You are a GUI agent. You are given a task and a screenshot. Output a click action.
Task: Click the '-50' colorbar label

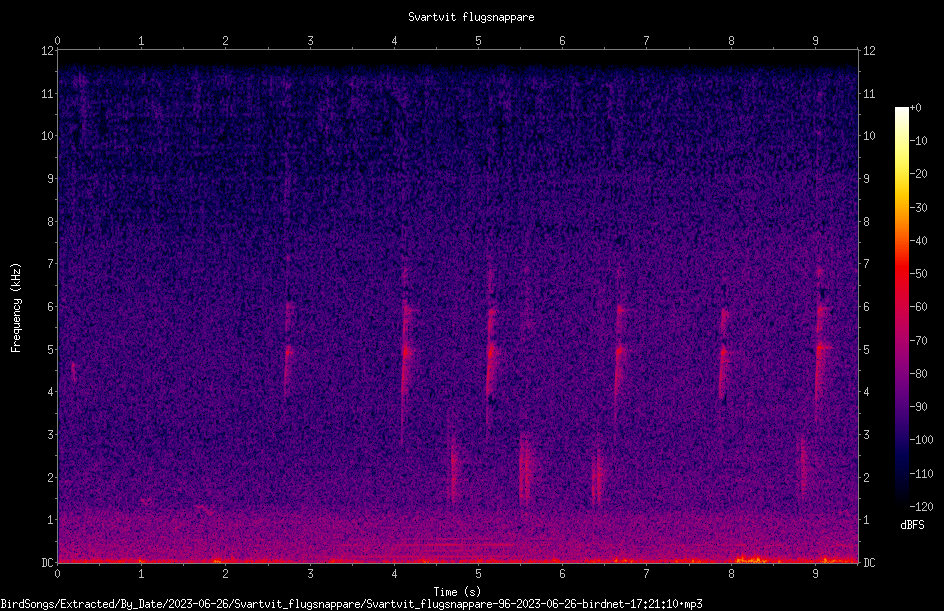(918, 274)
